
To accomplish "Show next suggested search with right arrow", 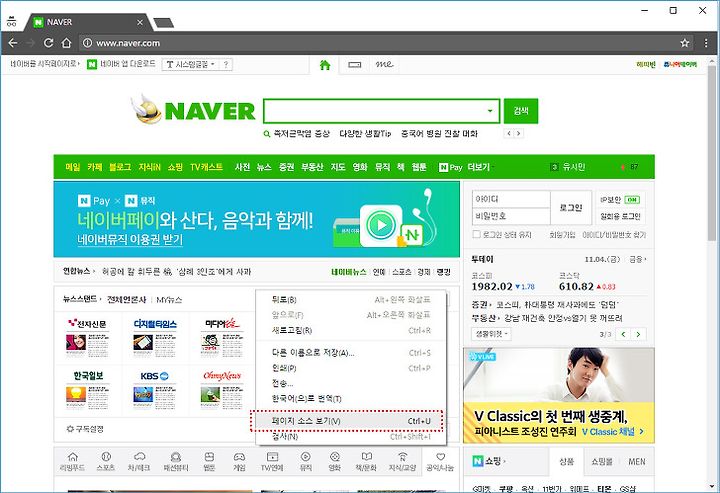I will pyautogui.click(x=518, y=133).
